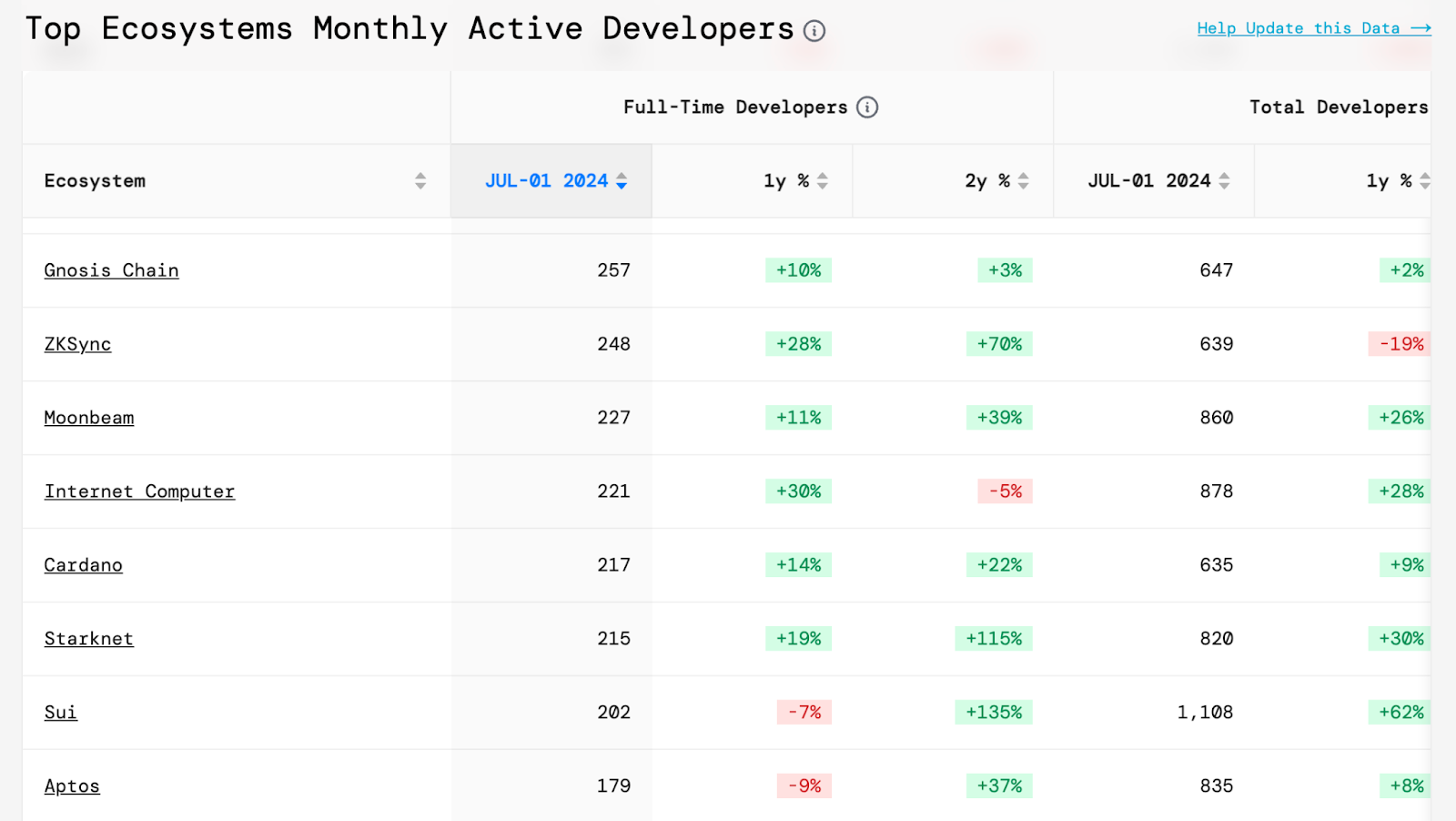This screenshot has height=821, width=1456.
Task: Select Sui total developers 1,108
Action: point(1205,713)
